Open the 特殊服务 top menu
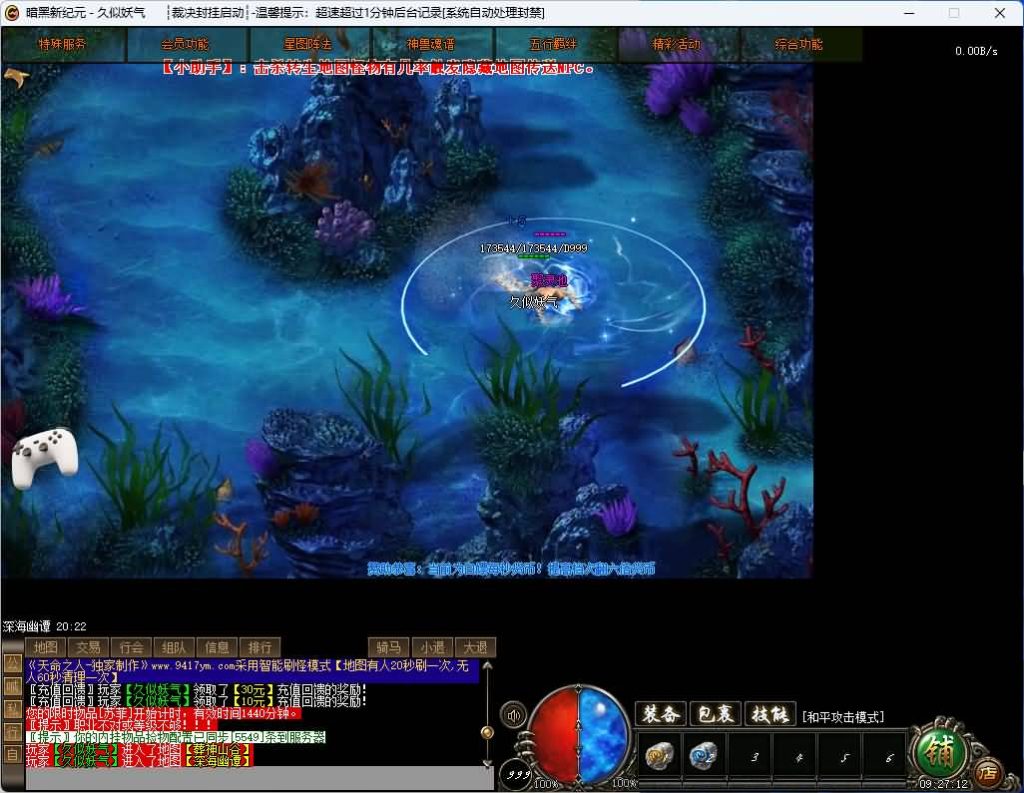 click(x=63, y=44)
